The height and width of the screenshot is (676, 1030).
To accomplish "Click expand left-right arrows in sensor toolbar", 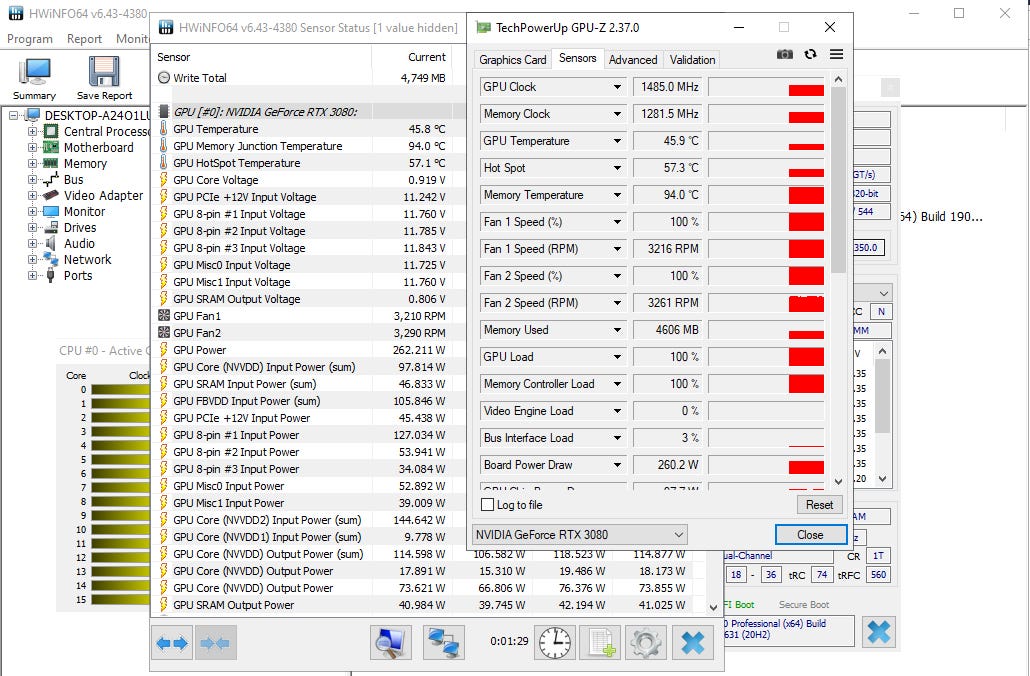I will [x=172, y=643].
